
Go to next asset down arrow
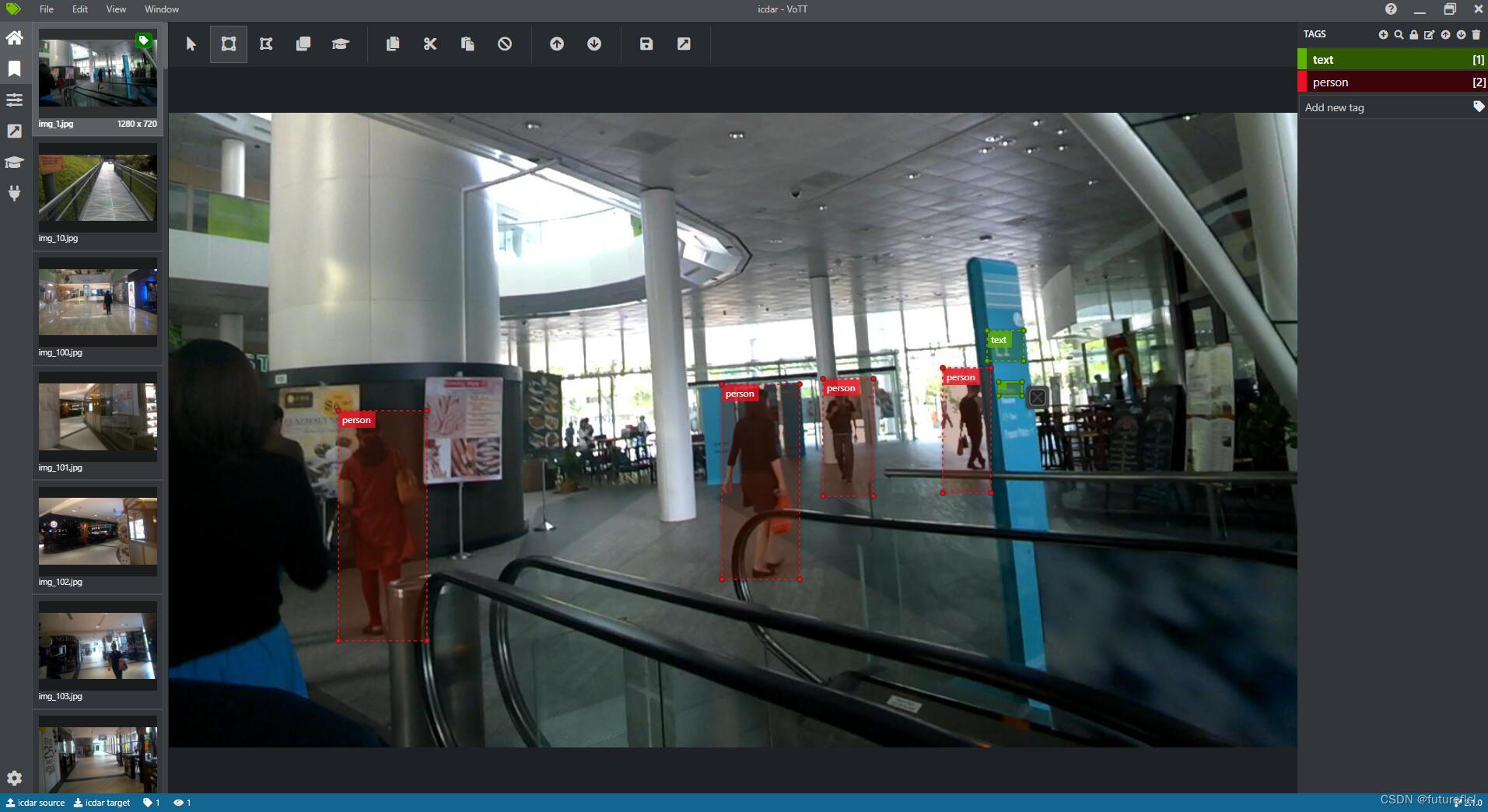tap(594, 44)
